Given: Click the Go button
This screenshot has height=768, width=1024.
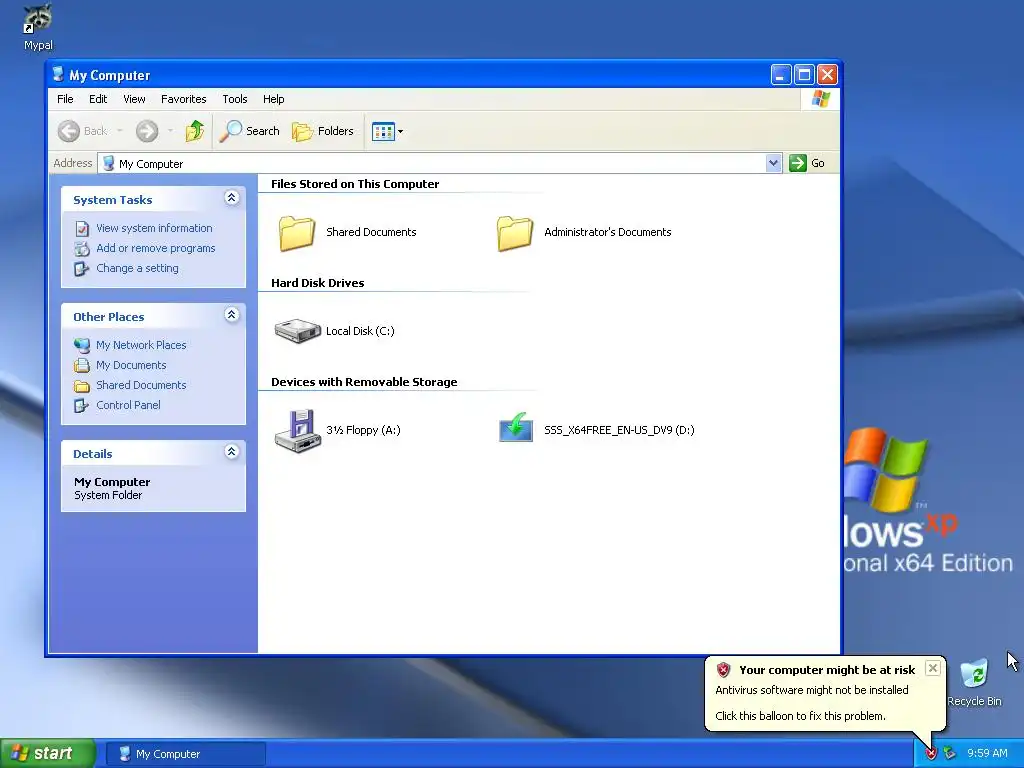Looking at the screenshot, I should pyautogui.click(x=807, y=163).
